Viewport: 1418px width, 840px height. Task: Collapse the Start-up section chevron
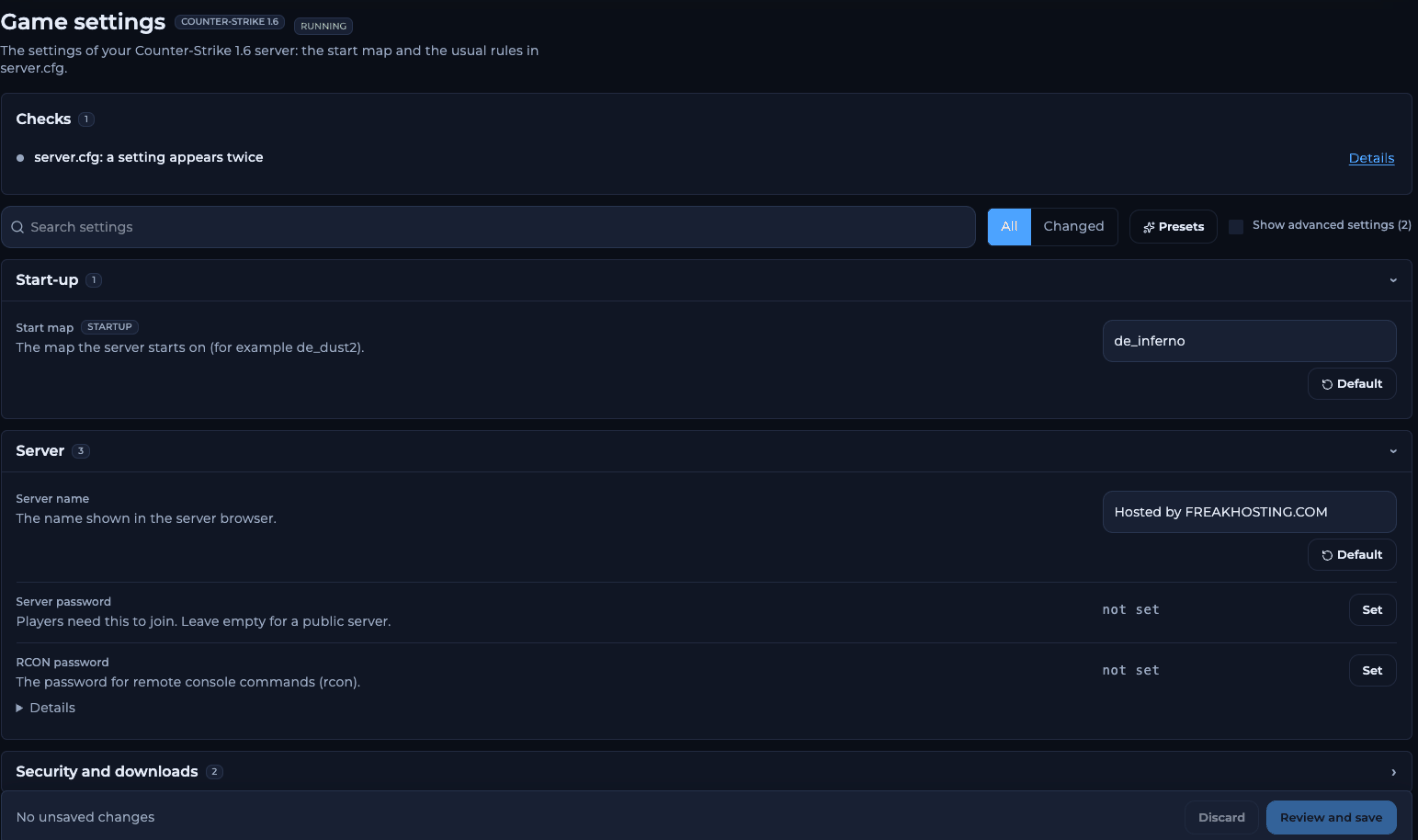click(1393, 280)
